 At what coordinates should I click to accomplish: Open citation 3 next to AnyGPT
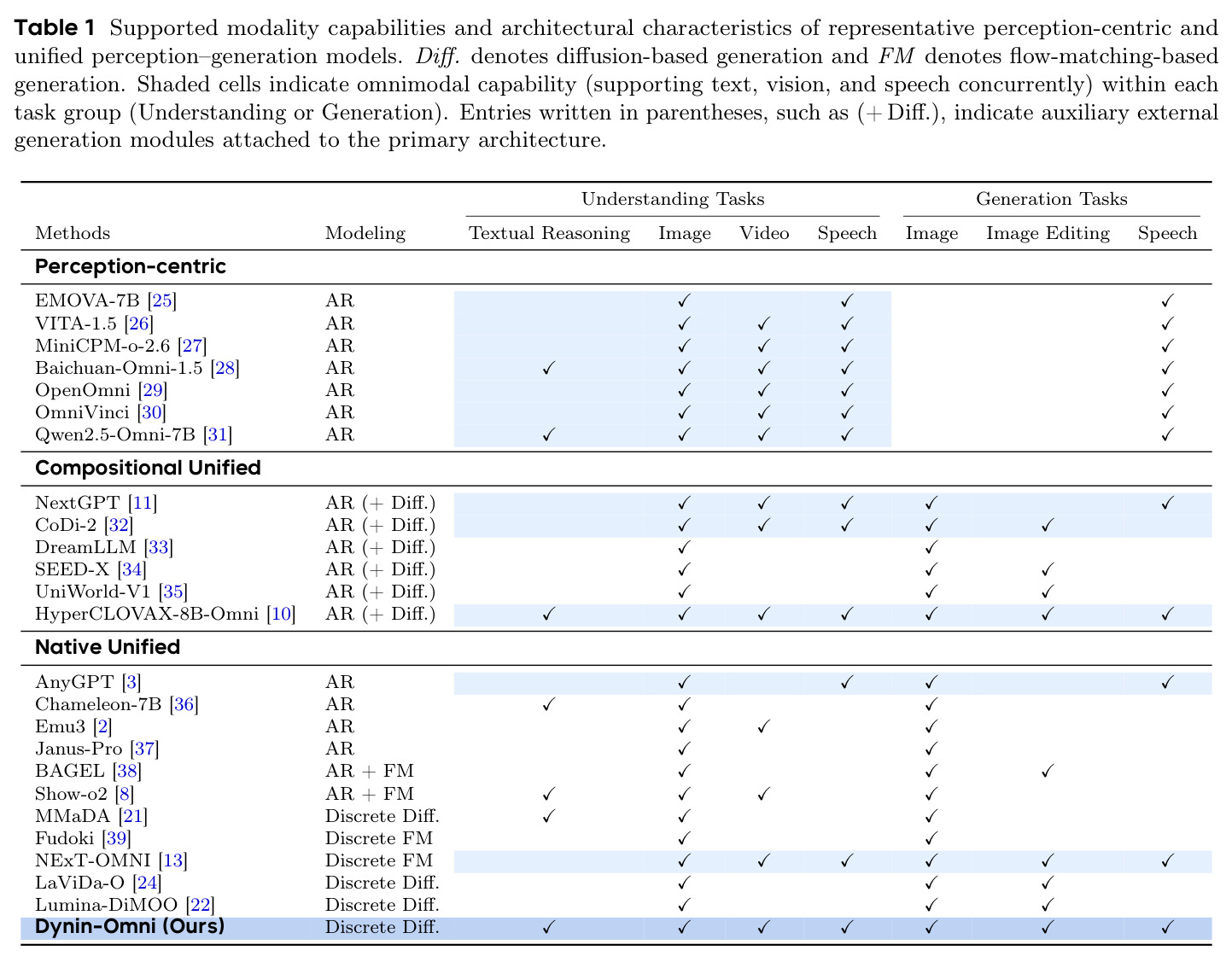(131, 682)
